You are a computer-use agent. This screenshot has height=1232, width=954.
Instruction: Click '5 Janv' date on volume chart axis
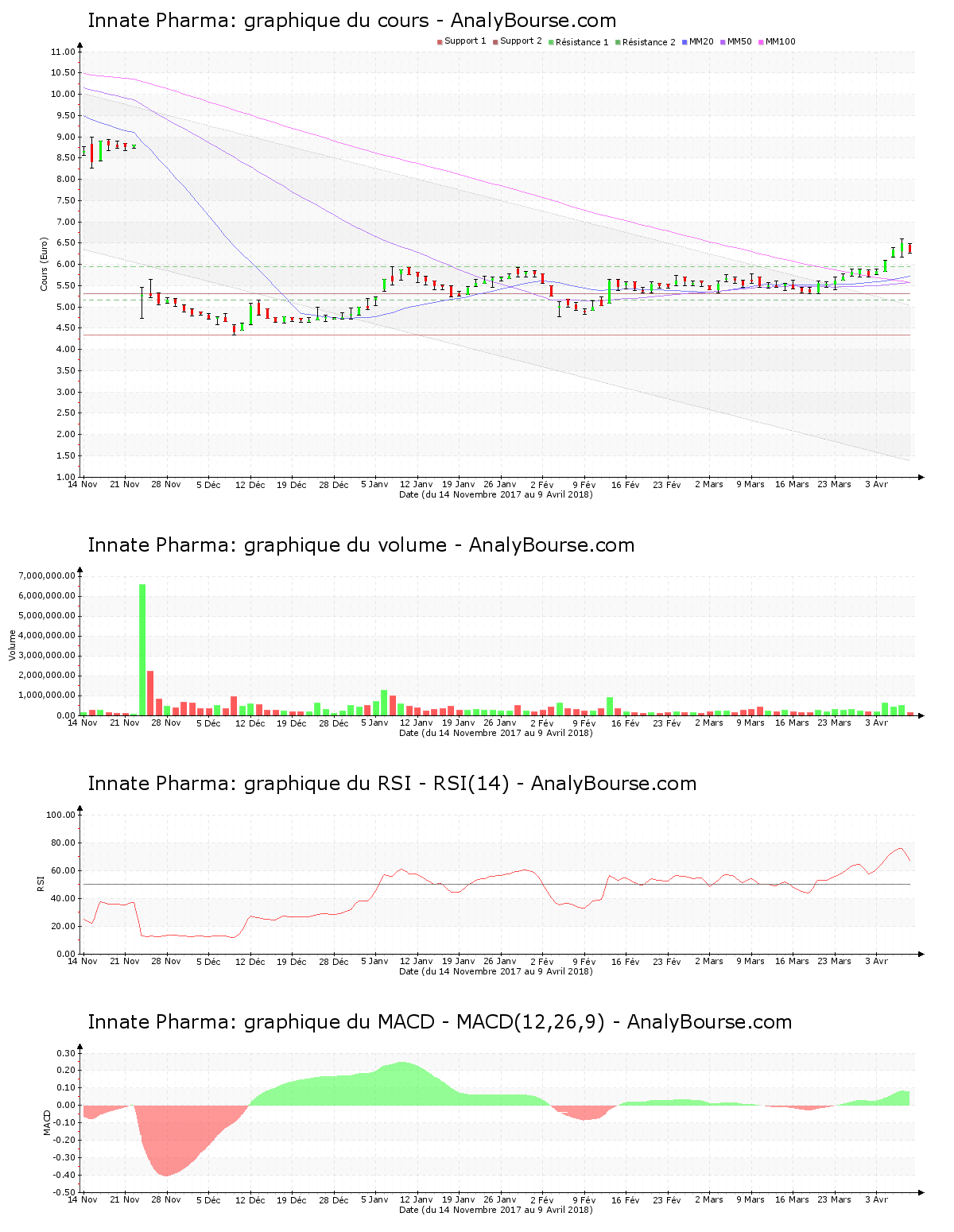click(374, 723)
